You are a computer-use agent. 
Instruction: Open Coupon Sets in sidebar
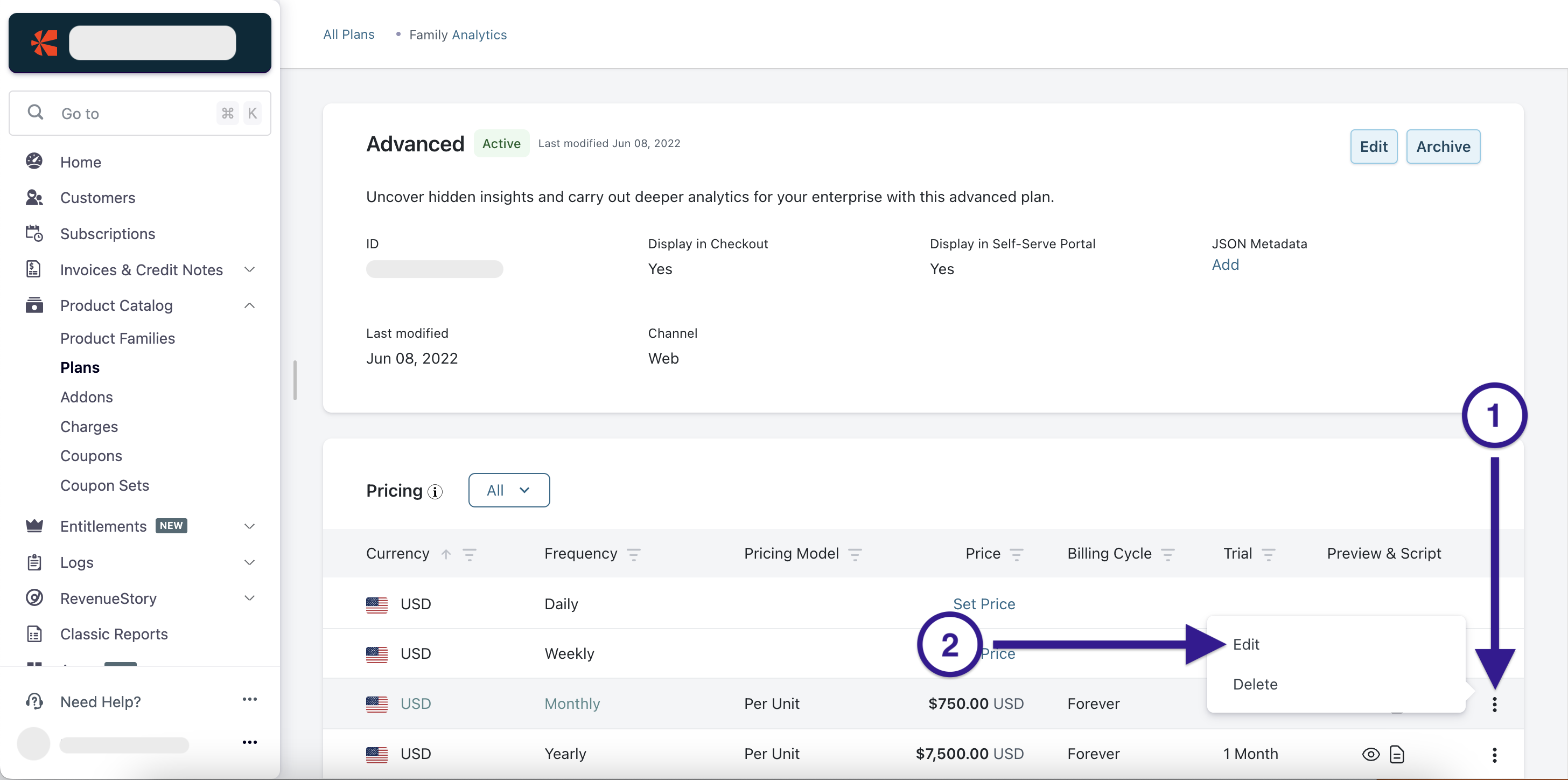(x=104, y=485)
